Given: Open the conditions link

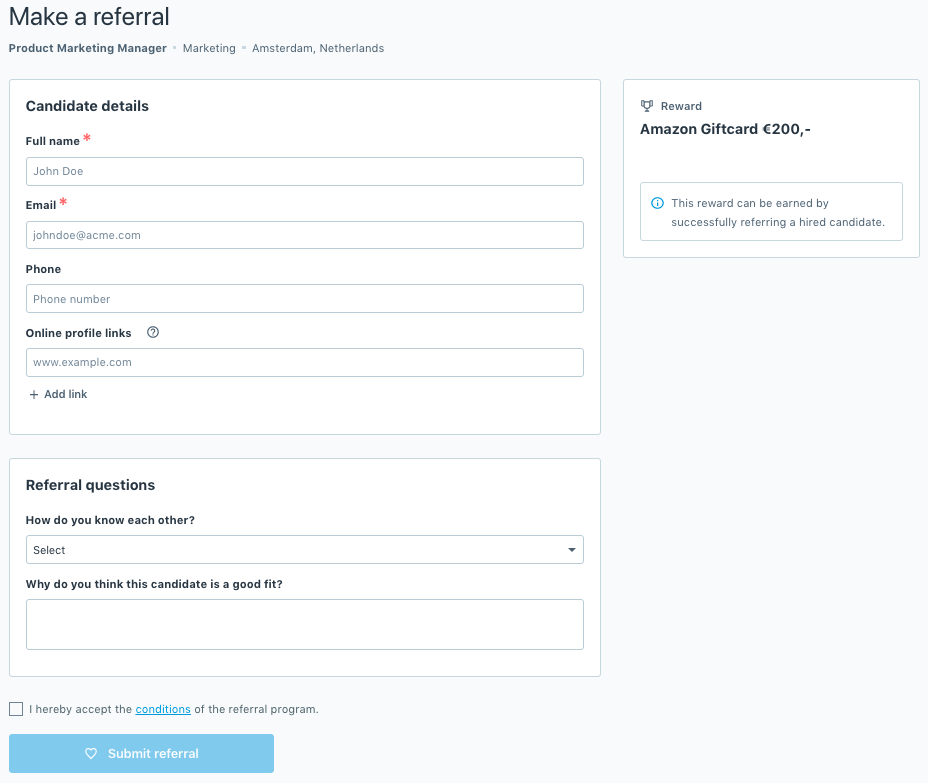Looking at the screenshot, I should pyautogui.click(x=163, y=708).
